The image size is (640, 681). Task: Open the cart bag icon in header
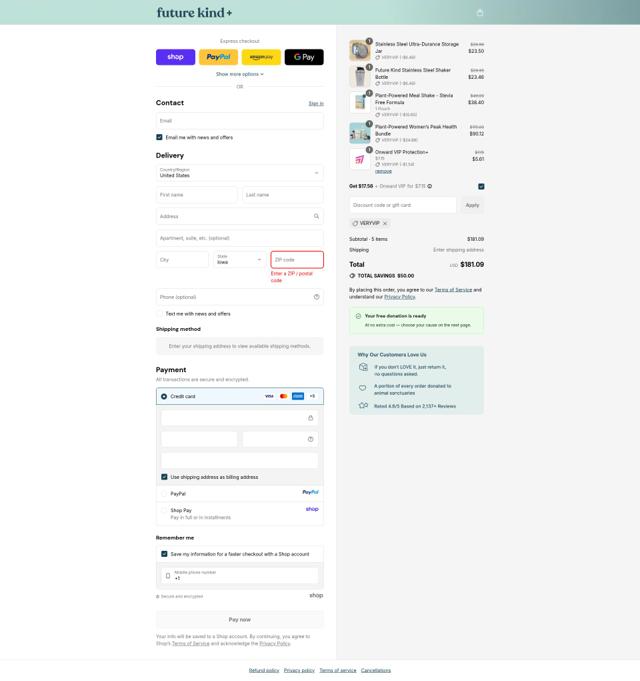click(480, 13)
